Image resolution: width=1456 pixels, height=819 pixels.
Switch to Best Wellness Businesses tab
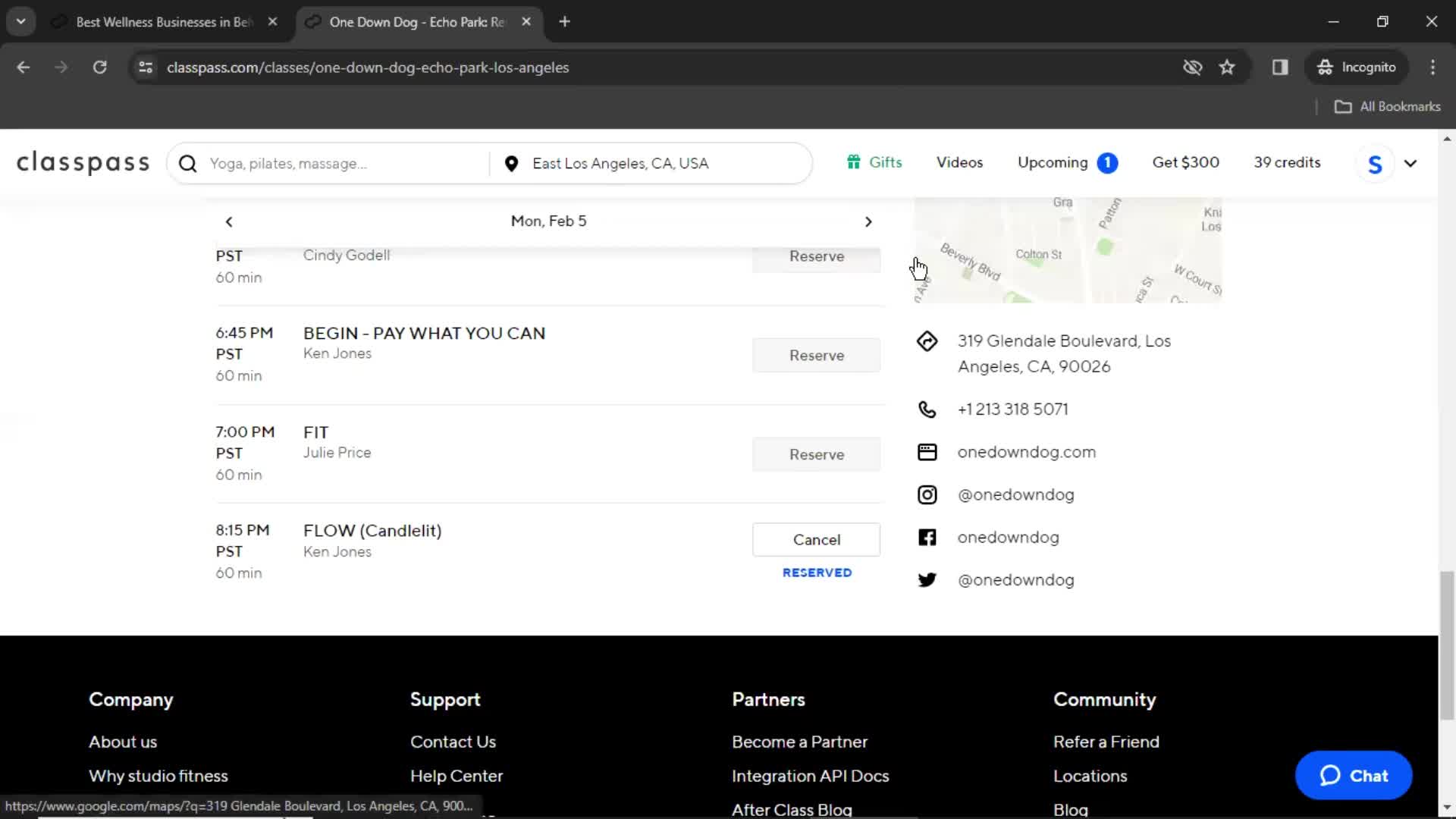pyautogui.click(x=164, y=22)
